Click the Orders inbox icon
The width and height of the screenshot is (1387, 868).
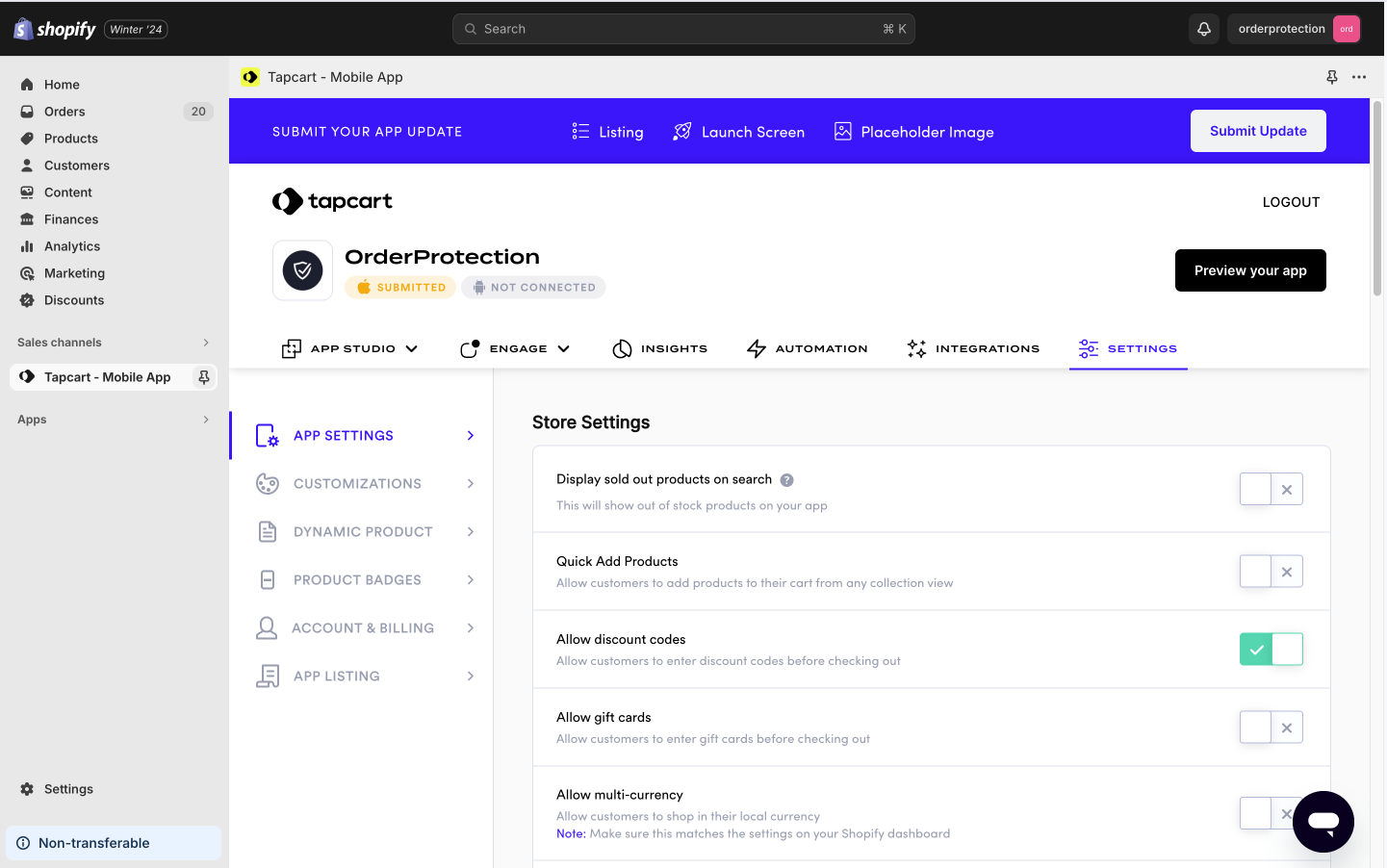click(27, 112)
